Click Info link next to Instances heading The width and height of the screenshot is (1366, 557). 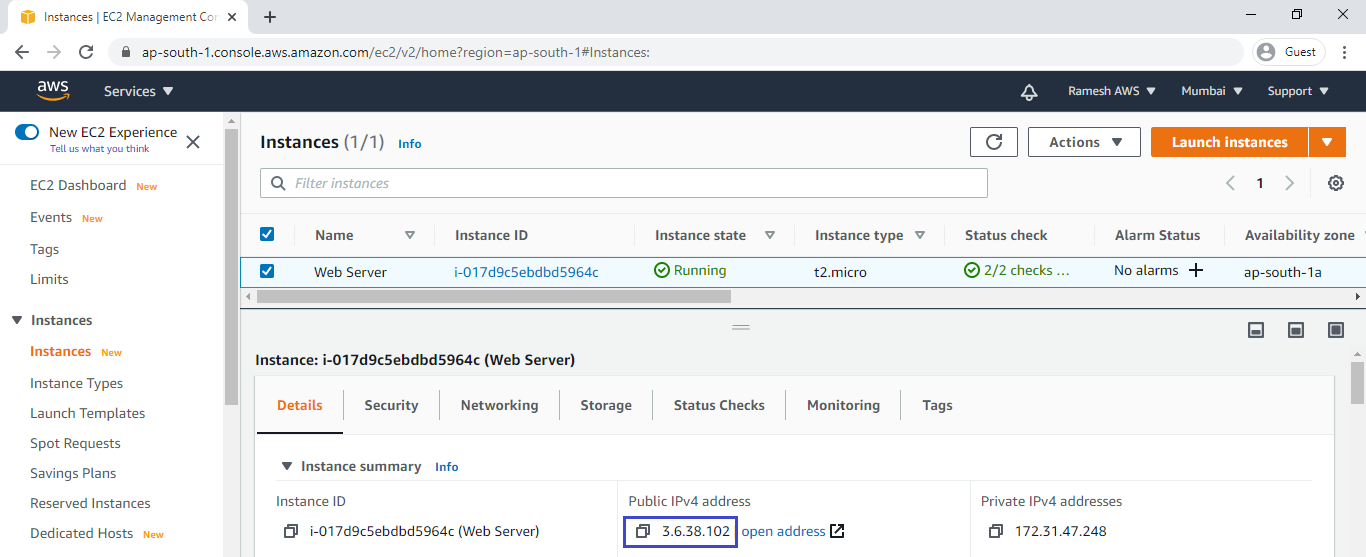coord(409,144)
